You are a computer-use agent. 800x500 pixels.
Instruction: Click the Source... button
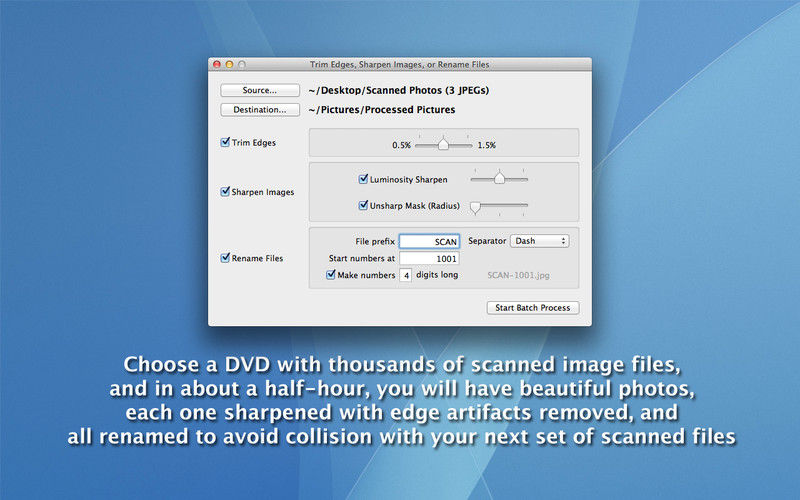[260, 90]
